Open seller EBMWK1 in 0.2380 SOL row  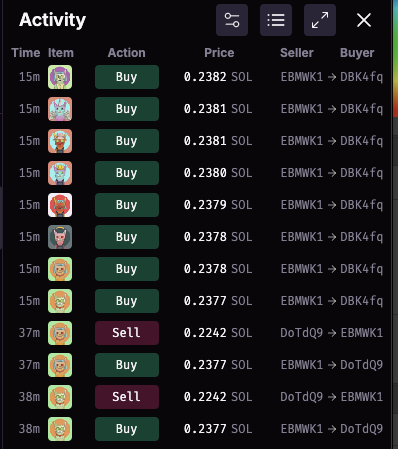(x=302, y=173)
